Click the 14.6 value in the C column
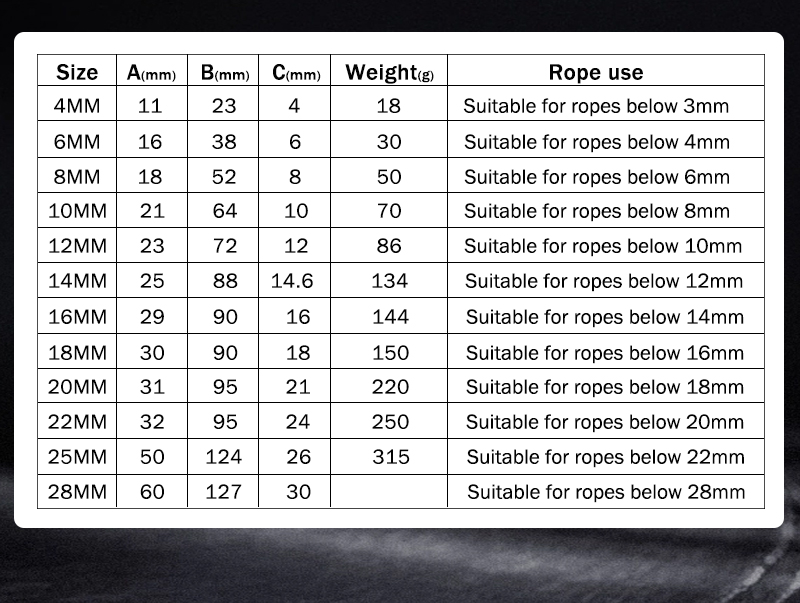 click(x=292, y=281)
